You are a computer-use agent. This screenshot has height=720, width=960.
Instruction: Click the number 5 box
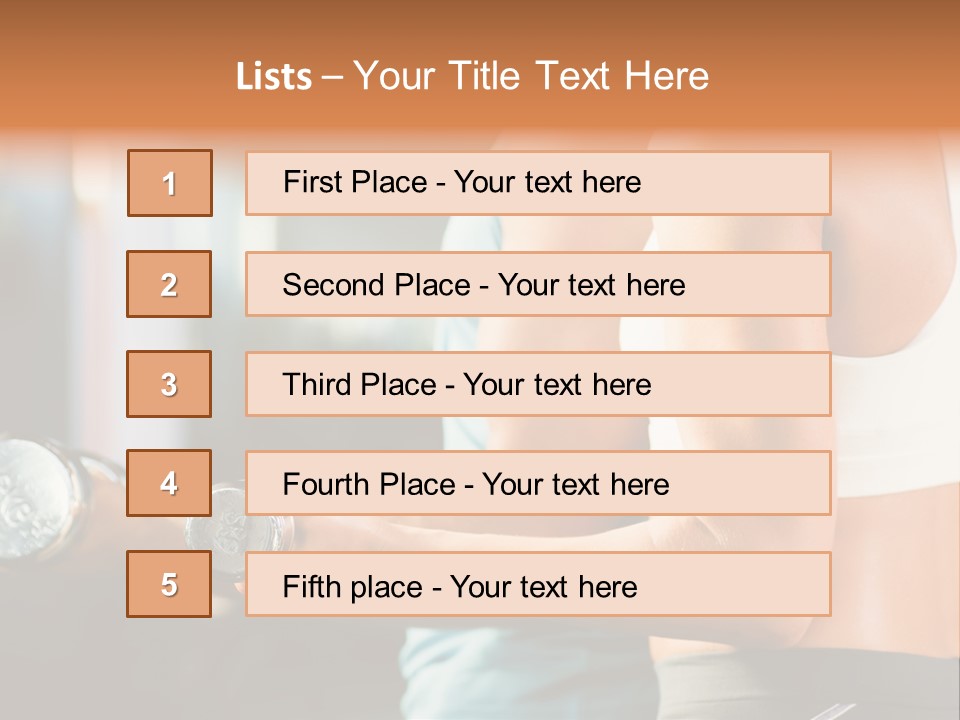click(169, 584)
